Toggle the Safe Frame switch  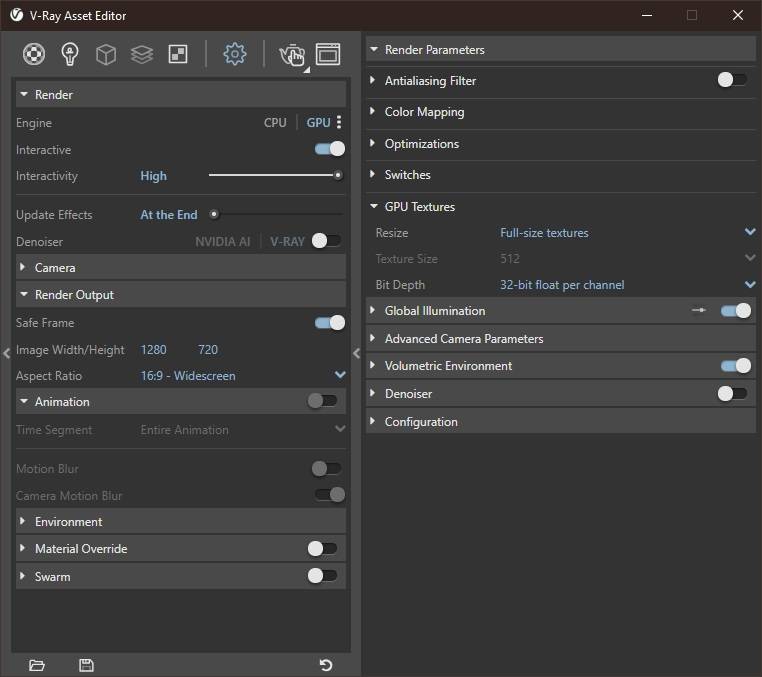pos(330,322)
